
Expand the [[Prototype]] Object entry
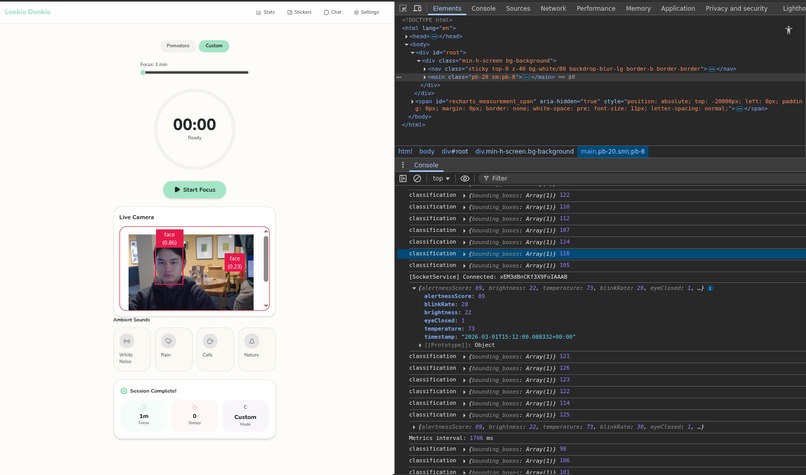tap(420, 345)
